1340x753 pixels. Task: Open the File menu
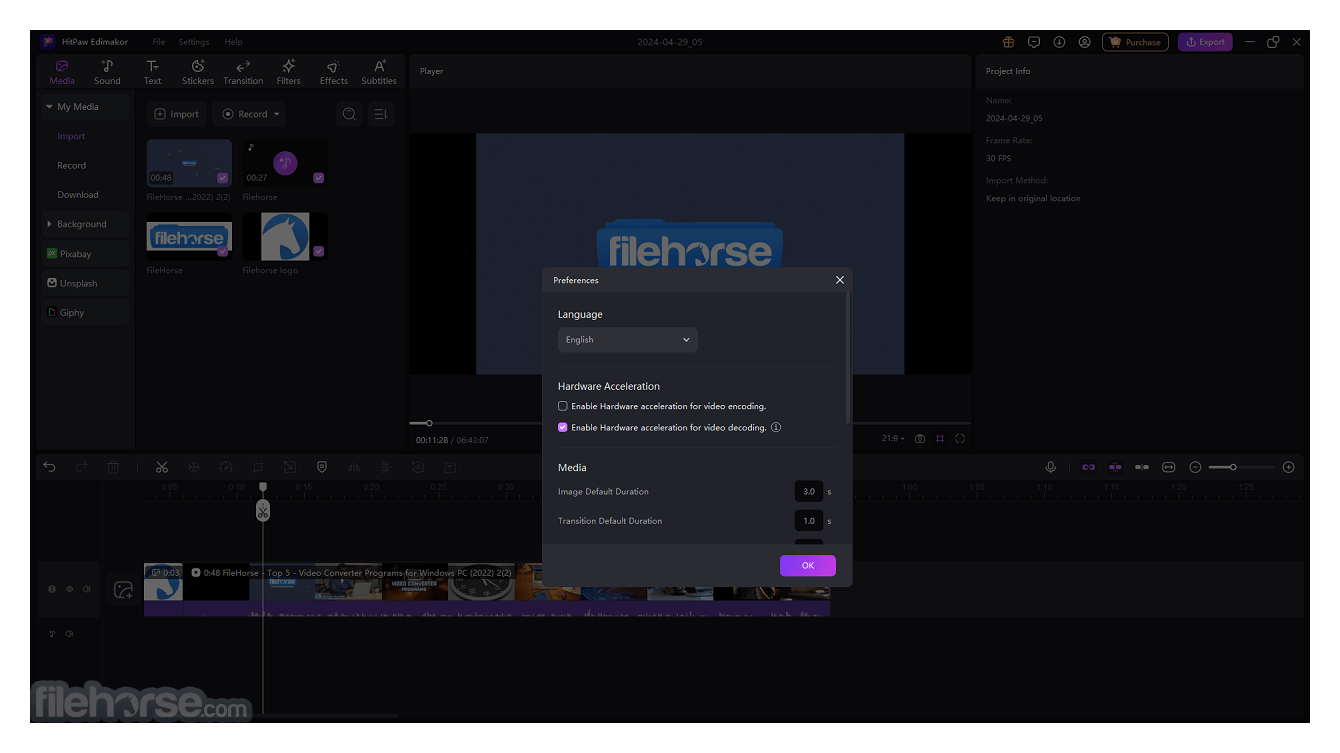[159, 42]
